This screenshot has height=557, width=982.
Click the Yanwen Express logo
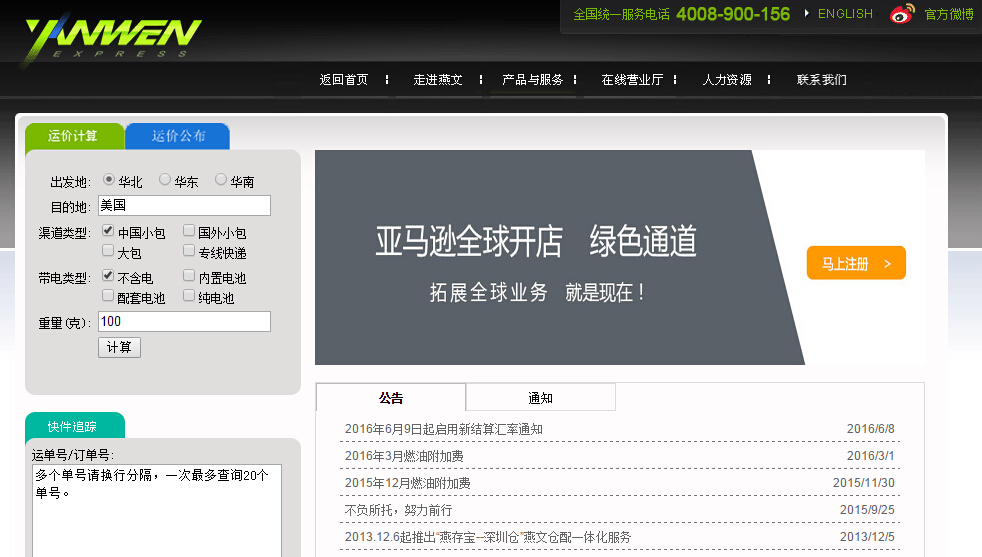click(113, 39)
